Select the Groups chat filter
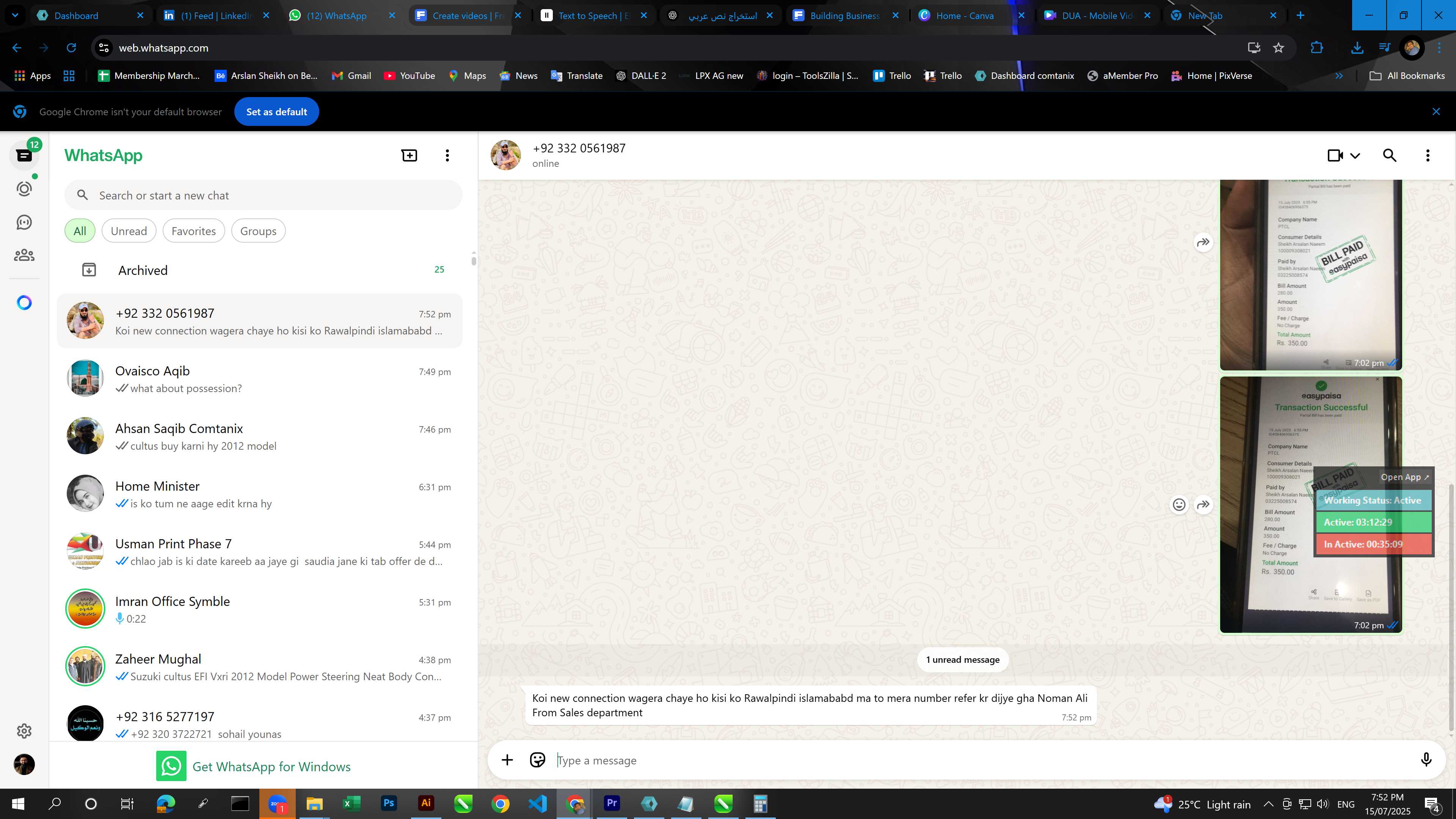The image size is (1456, 819). (258, 231)
